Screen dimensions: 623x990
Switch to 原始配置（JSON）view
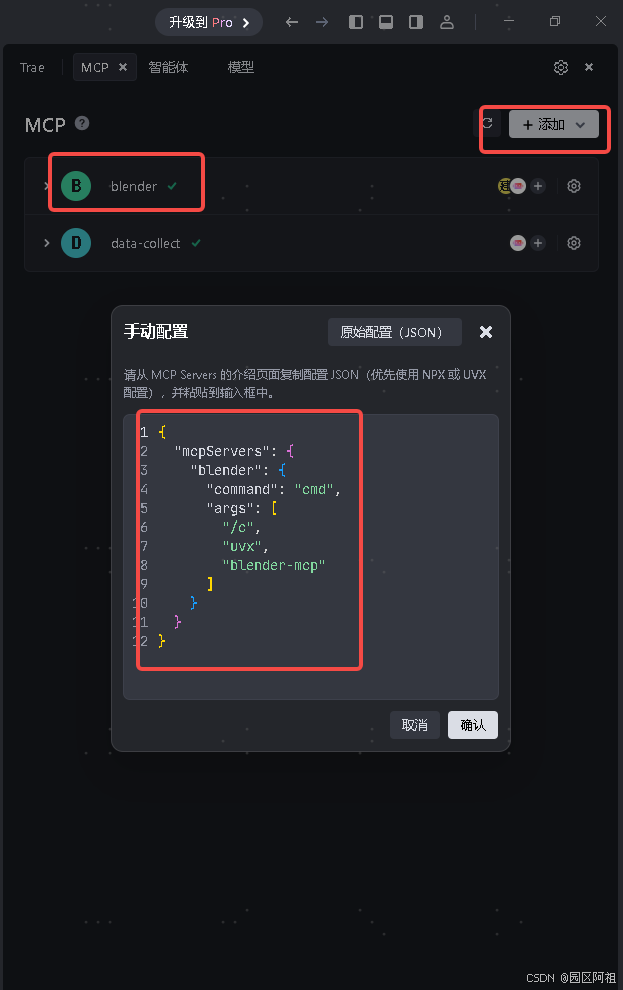(x=394, y=331)
